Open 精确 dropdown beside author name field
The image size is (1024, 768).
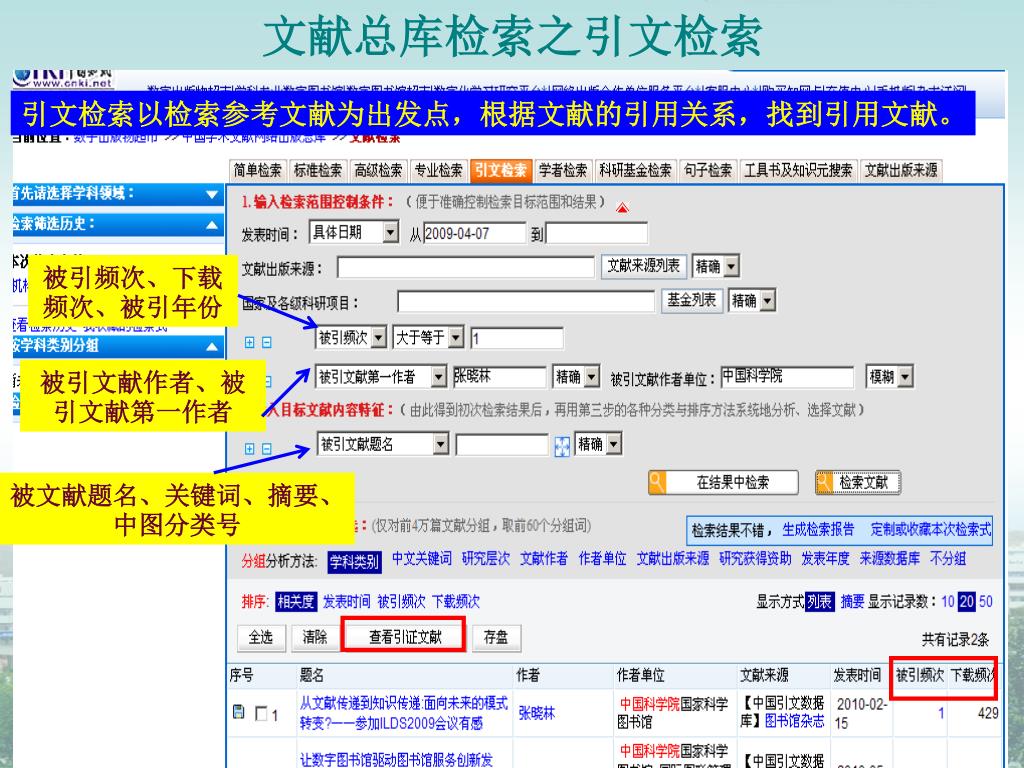click(576, 376)
